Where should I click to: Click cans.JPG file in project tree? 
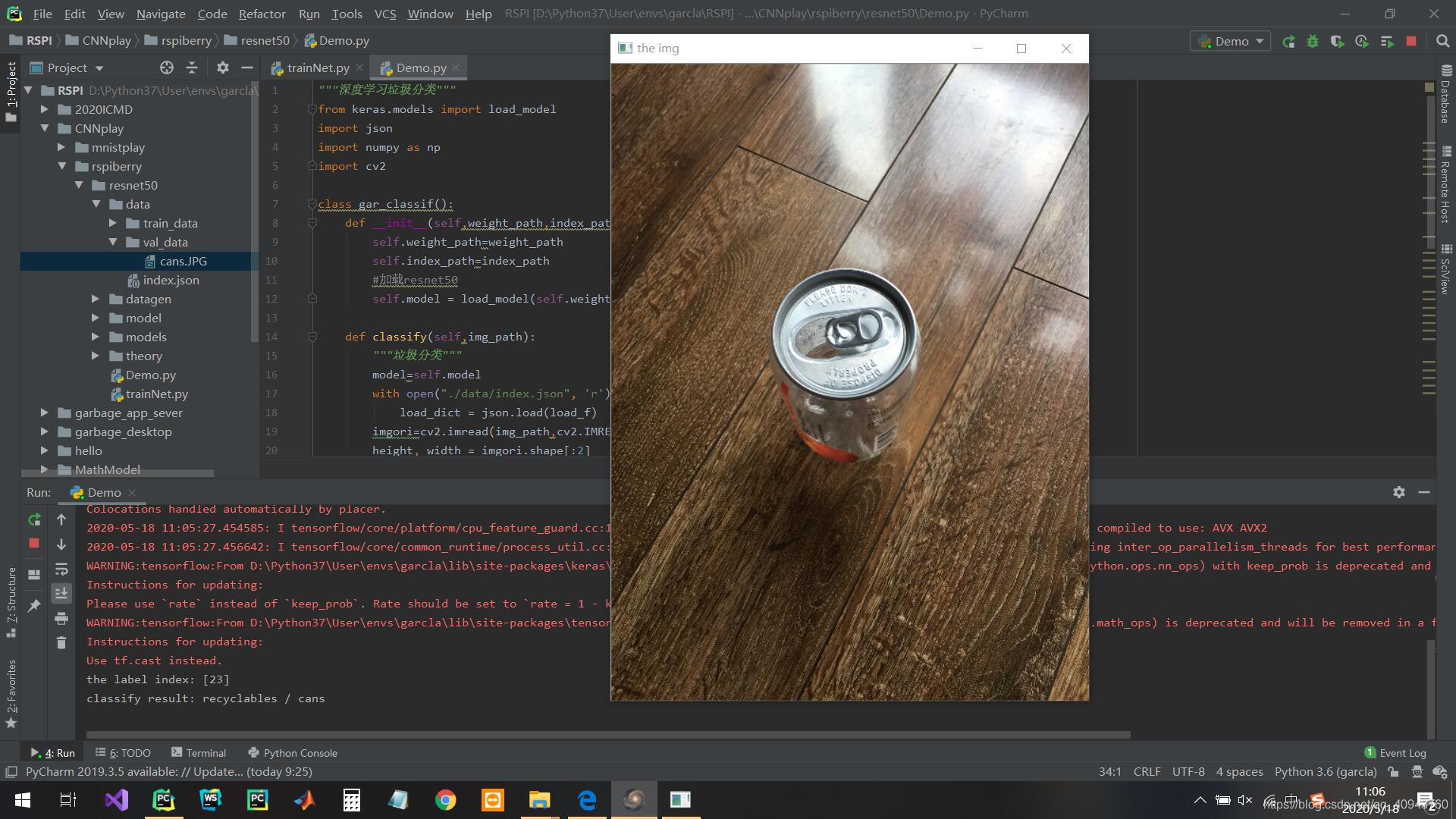click(x=183, y=261)
